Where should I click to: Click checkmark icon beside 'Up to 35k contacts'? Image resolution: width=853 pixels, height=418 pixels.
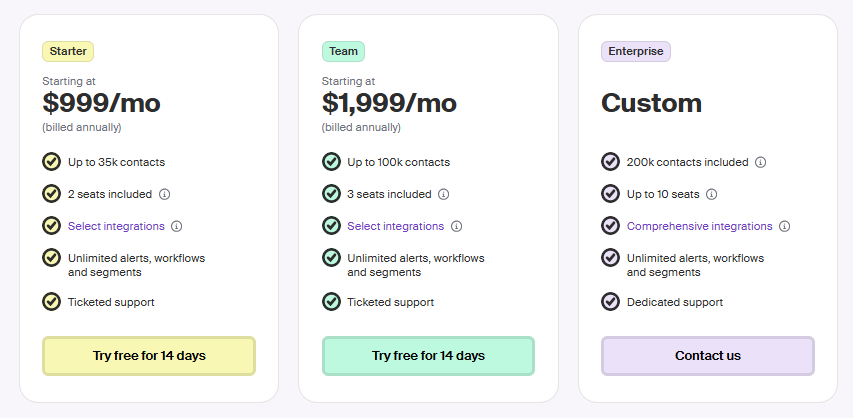tap(52, 162)
